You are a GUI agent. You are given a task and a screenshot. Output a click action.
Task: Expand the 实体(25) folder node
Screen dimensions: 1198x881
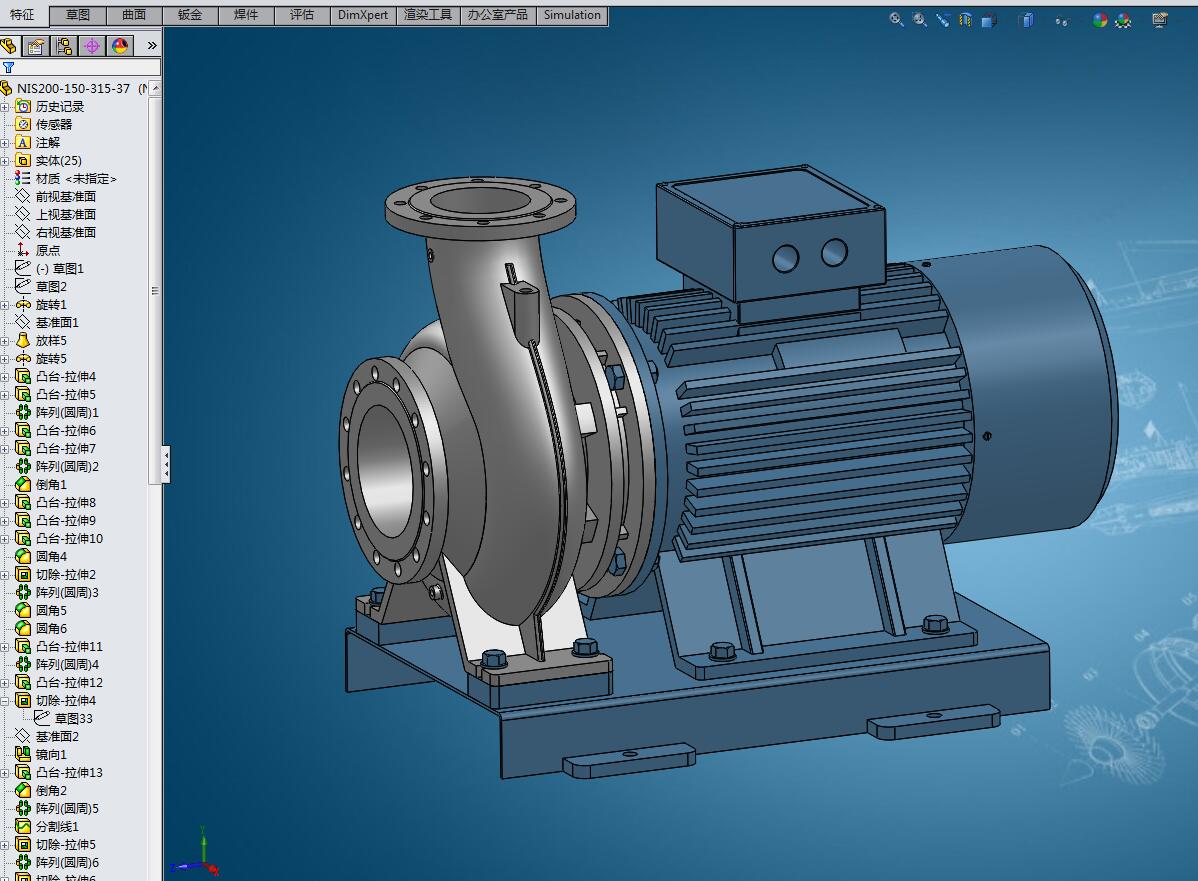pyautogui.click(x=5, y=161)
